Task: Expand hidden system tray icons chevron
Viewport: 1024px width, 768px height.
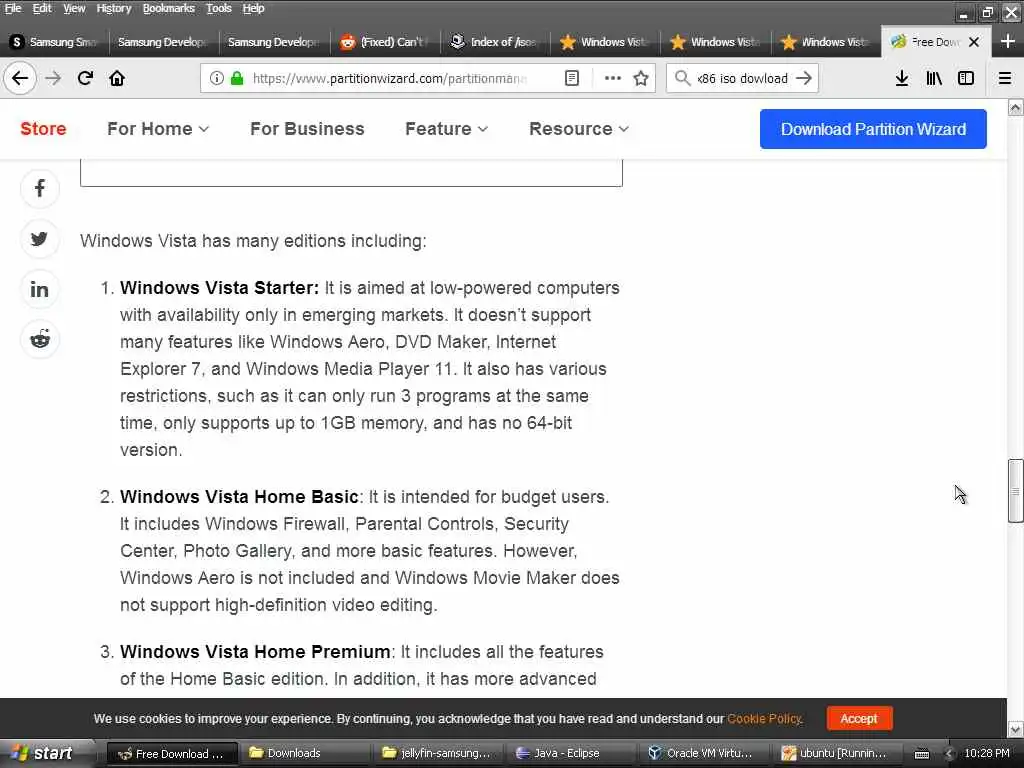Action: coord(949,754)
